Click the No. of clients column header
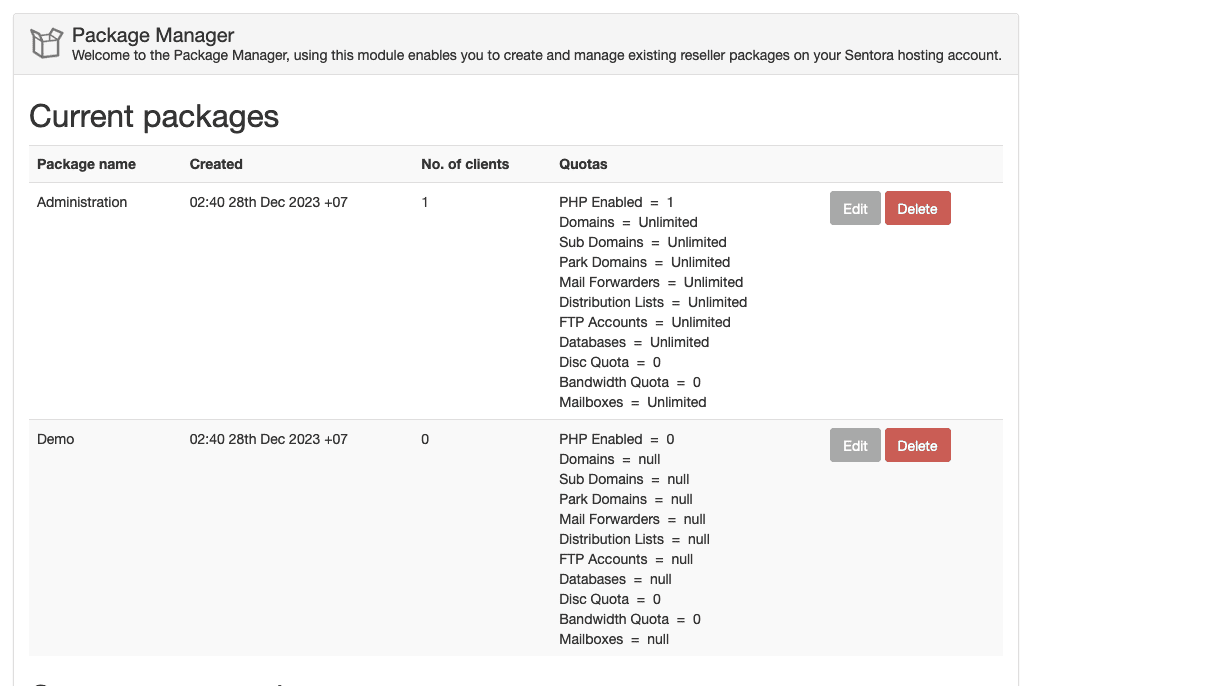 [x=465, y=164]
